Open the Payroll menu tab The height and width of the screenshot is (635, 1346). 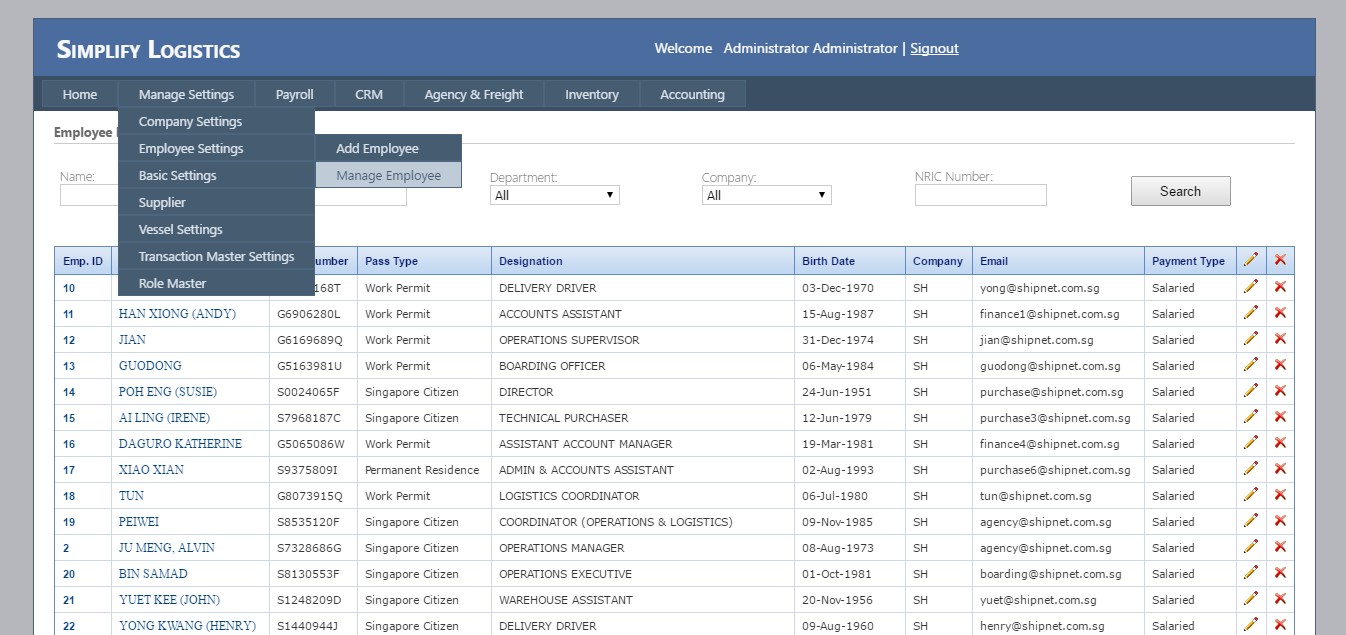pyautogui.click(x=295, y=94)
